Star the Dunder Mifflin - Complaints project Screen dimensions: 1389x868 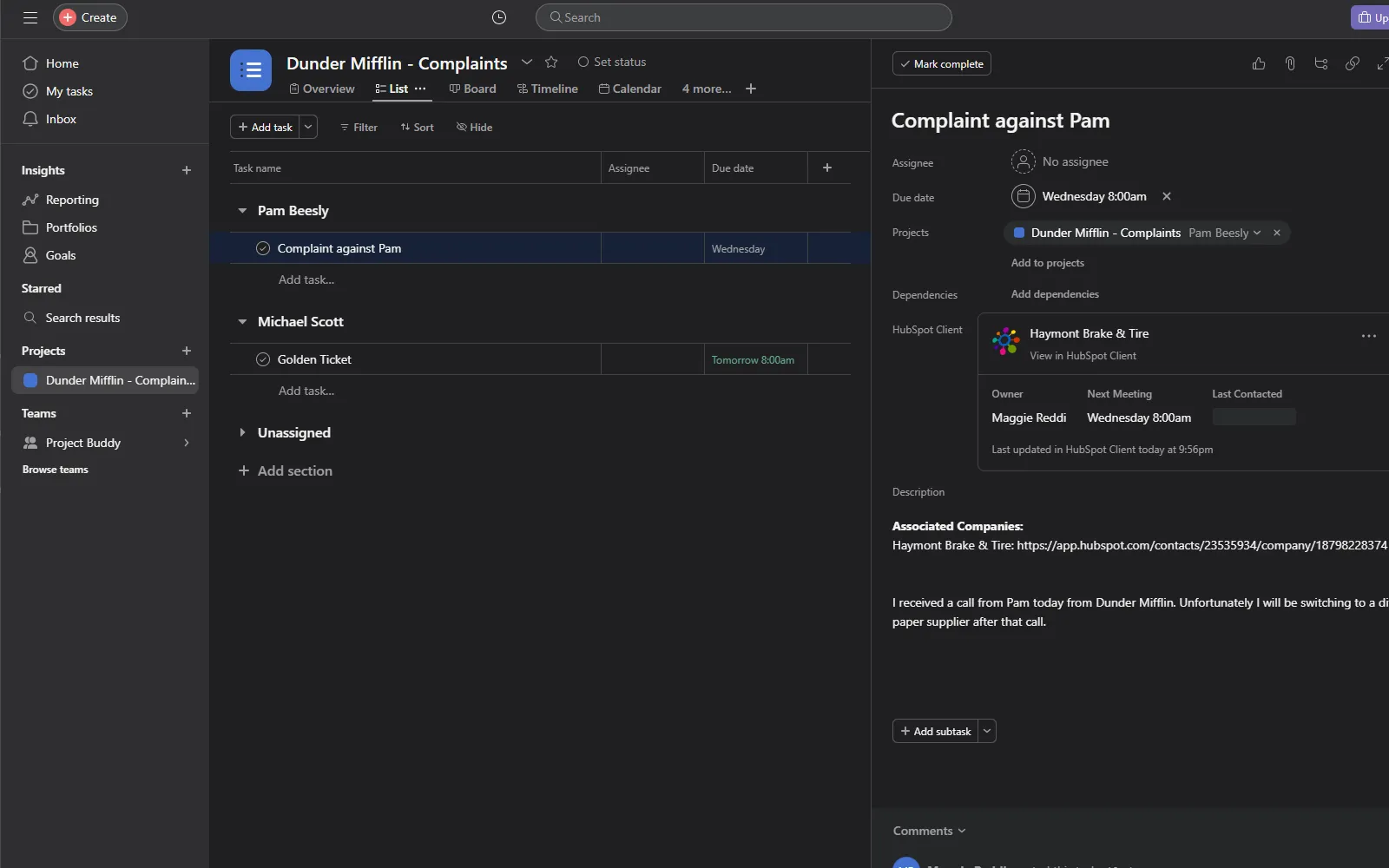point(551,62)
